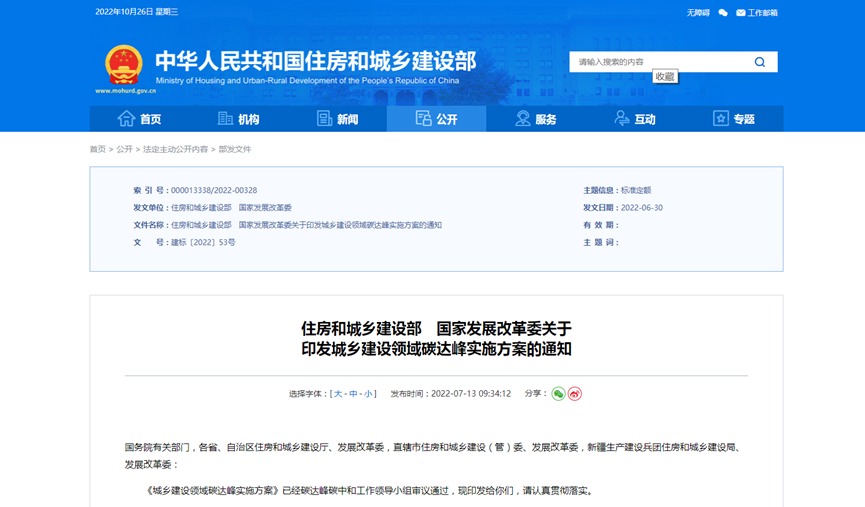The height and width of the screenshot is (507, 865).
Task: Open the 机构 navigation tab
Action: pyautogui.click(x=238, y=119)
